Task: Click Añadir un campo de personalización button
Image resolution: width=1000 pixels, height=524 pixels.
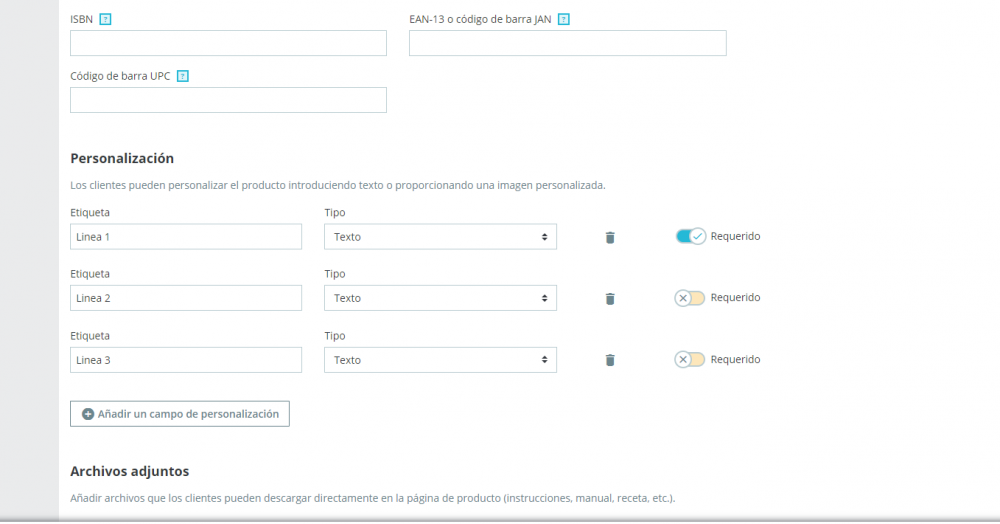Action: [180, 414]
